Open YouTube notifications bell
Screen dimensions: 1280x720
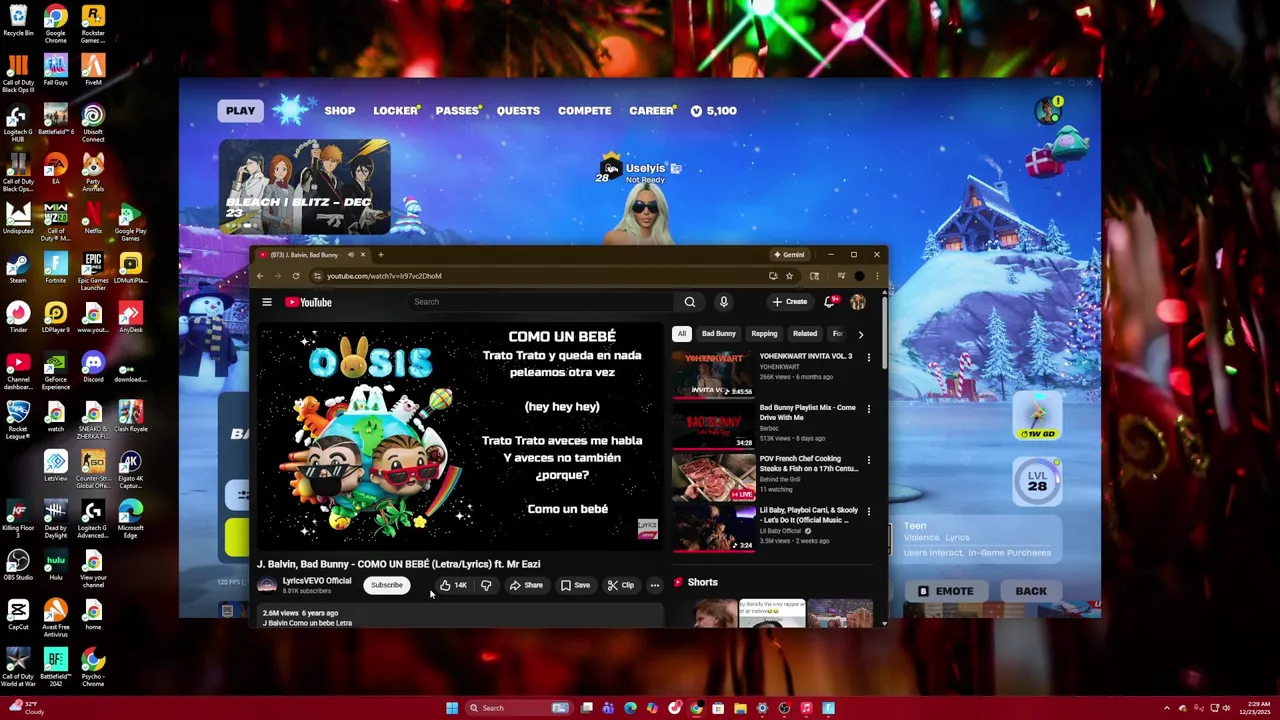[830, 302]
